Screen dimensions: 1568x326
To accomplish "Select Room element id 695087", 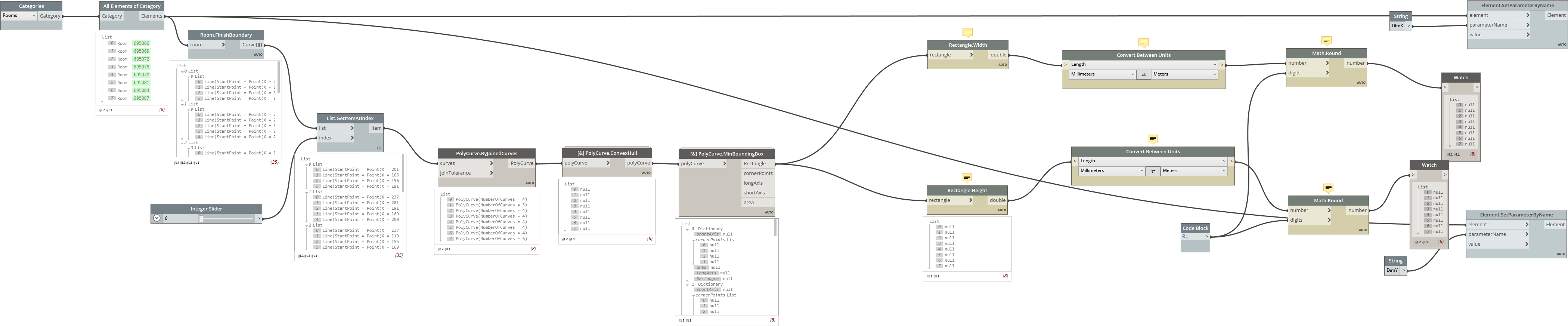I will coord(141,98).
